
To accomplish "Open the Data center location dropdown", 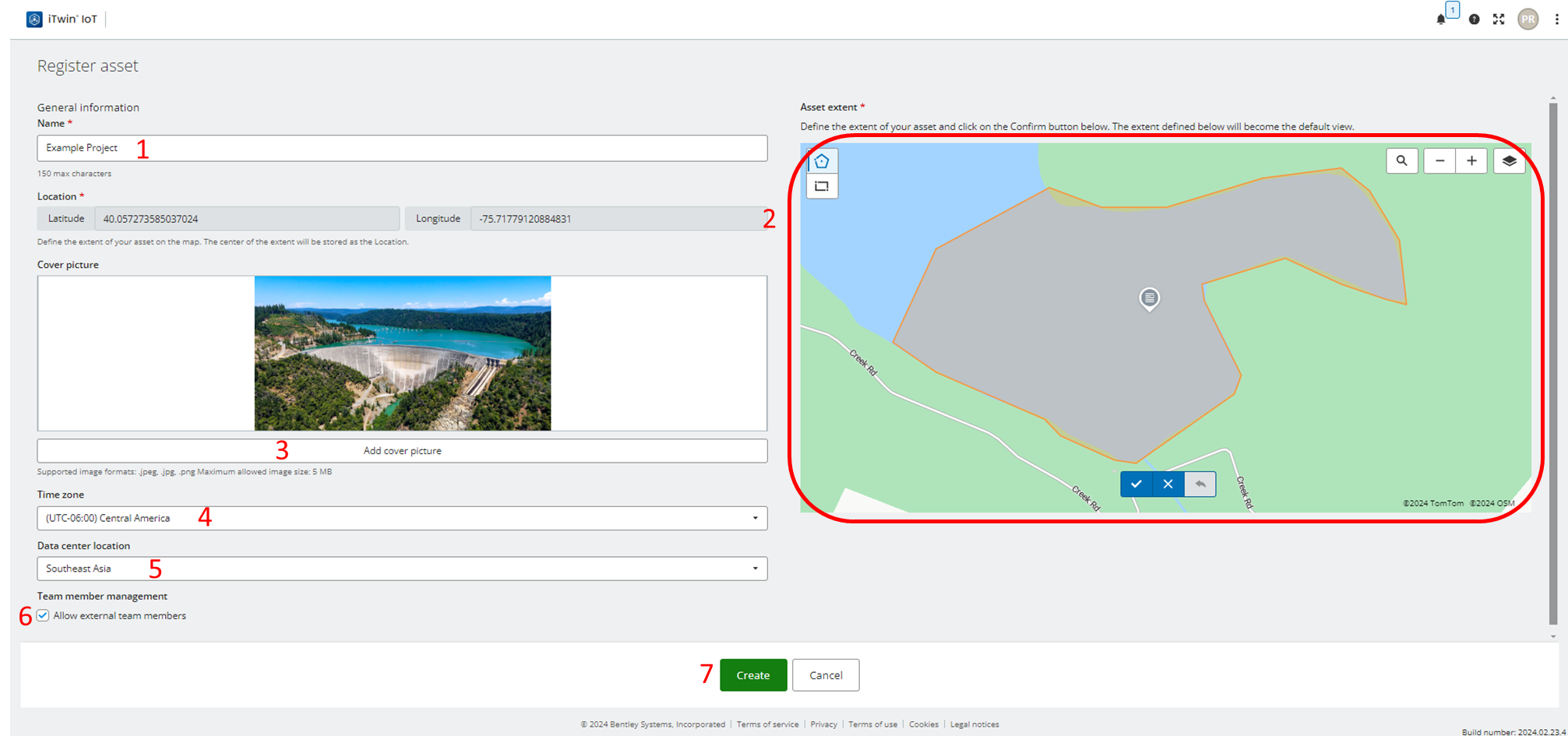I will (753, 569).
